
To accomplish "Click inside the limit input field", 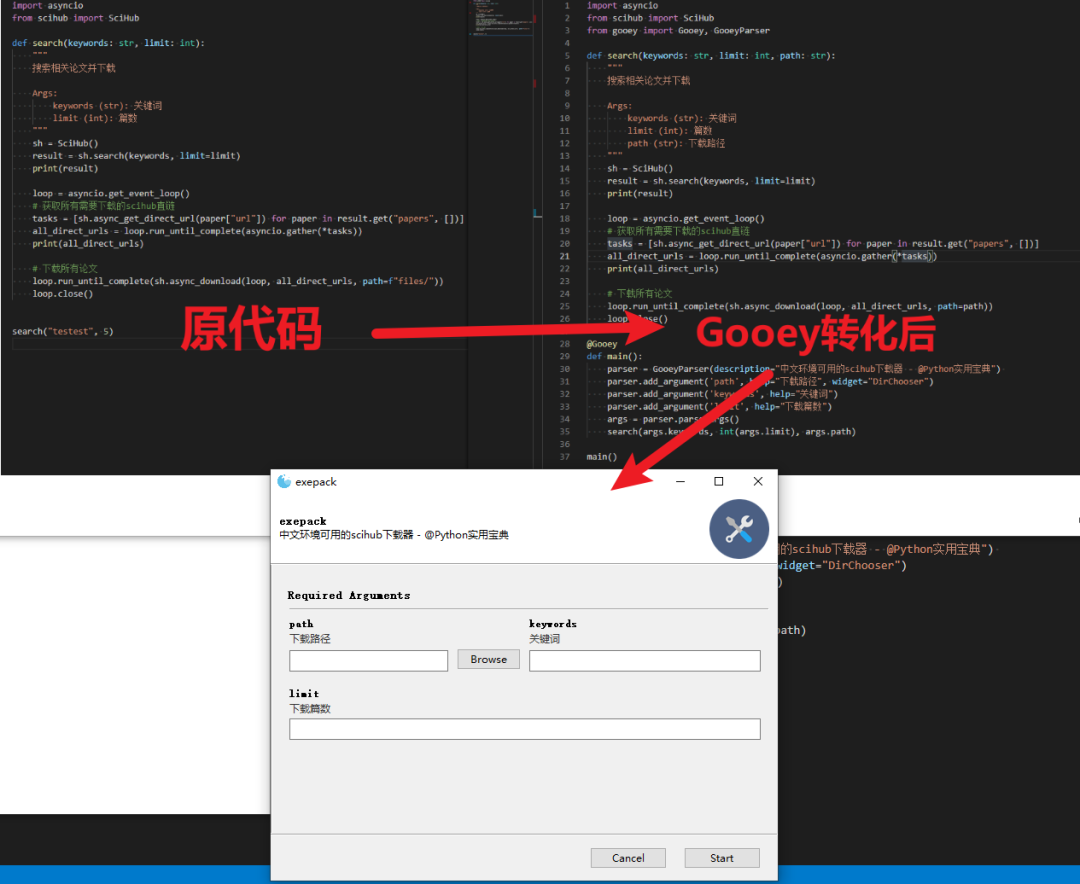I will coord(524,730).
